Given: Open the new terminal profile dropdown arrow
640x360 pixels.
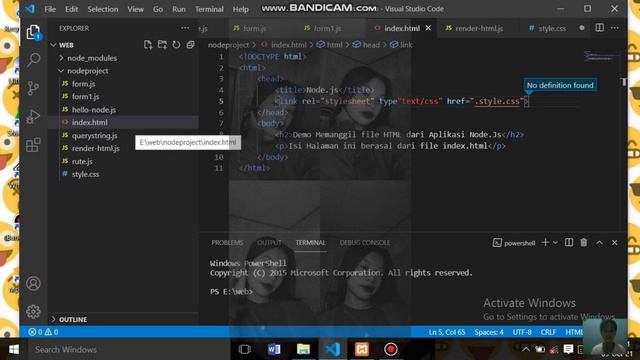Looking at the screenshot, I should coord(555,243).
